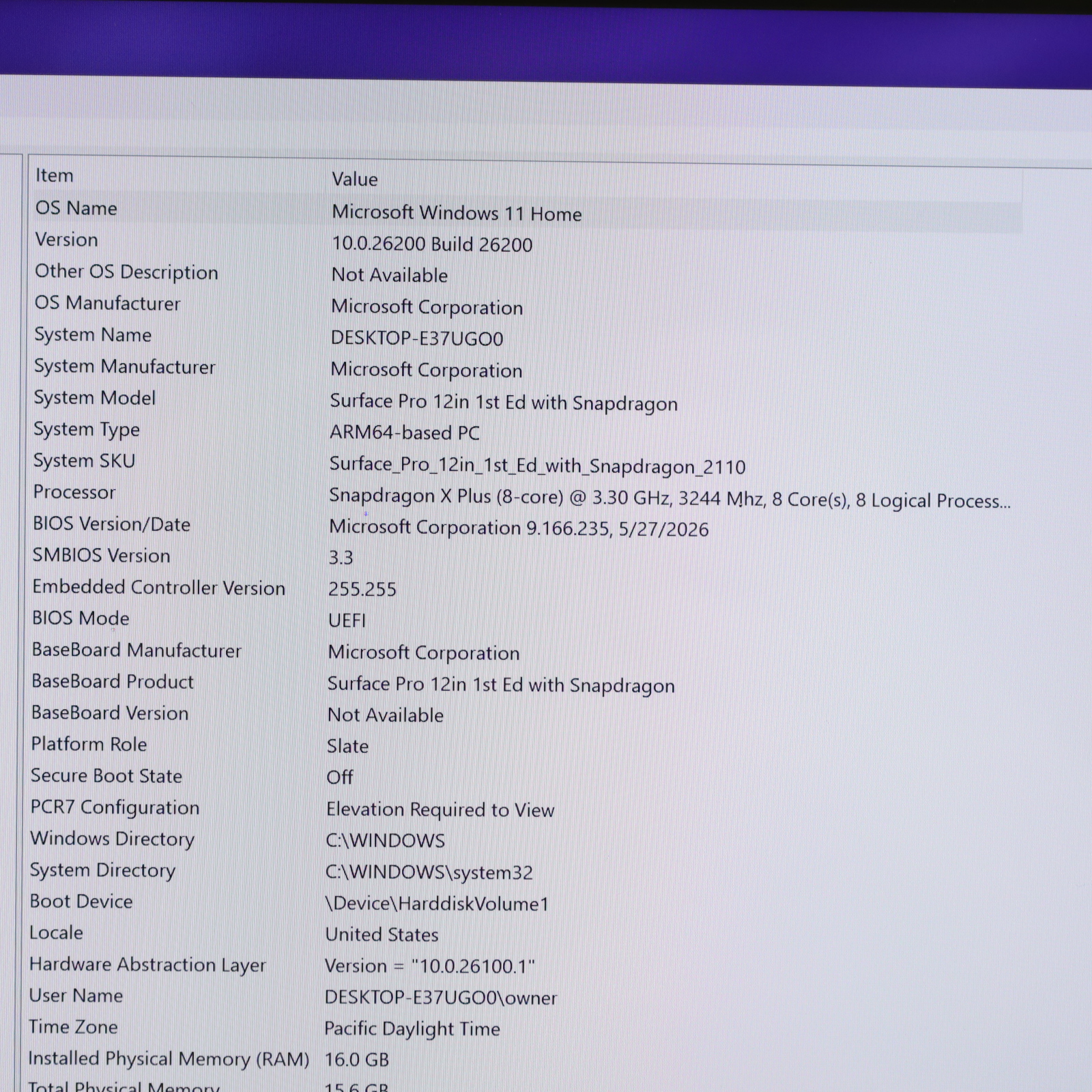This screenshot has height=1092, width=1092.
Task: Click the "PCR7 Configuration" item label
Action: [115, 807]
